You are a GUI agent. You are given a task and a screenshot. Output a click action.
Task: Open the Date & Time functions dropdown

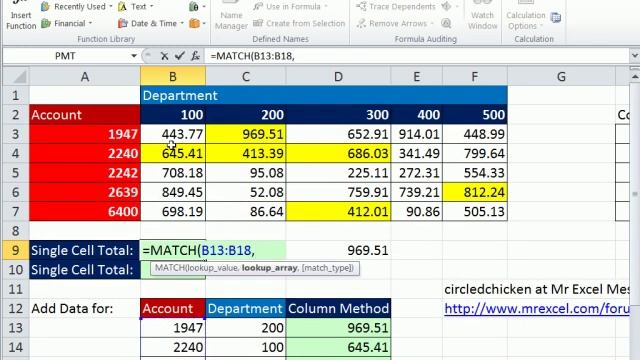pos(151,23)
